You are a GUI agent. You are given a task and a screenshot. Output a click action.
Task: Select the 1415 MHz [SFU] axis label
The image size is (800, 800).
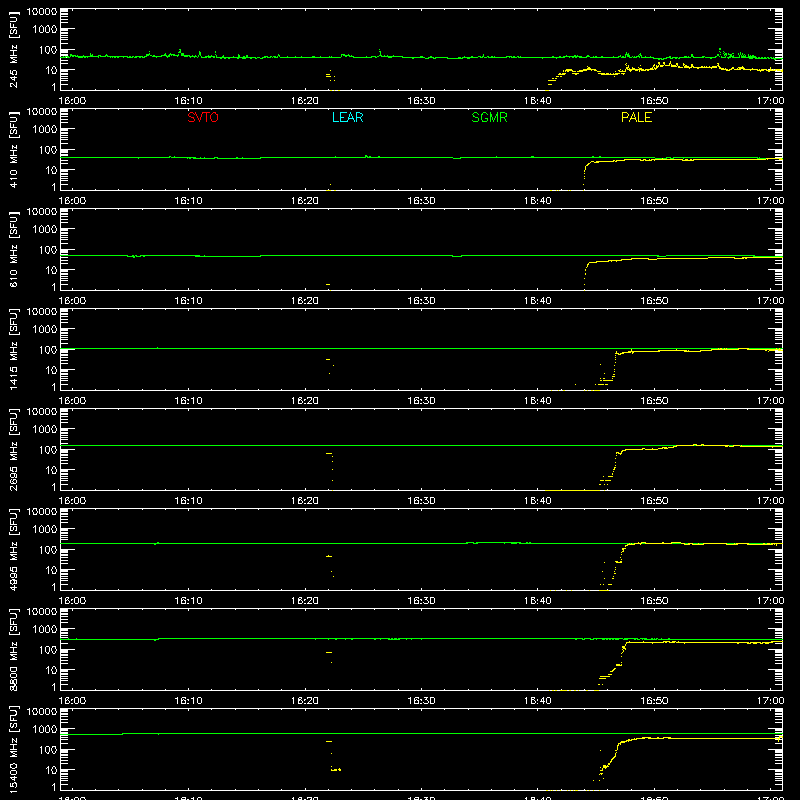[x=14, y=349]
